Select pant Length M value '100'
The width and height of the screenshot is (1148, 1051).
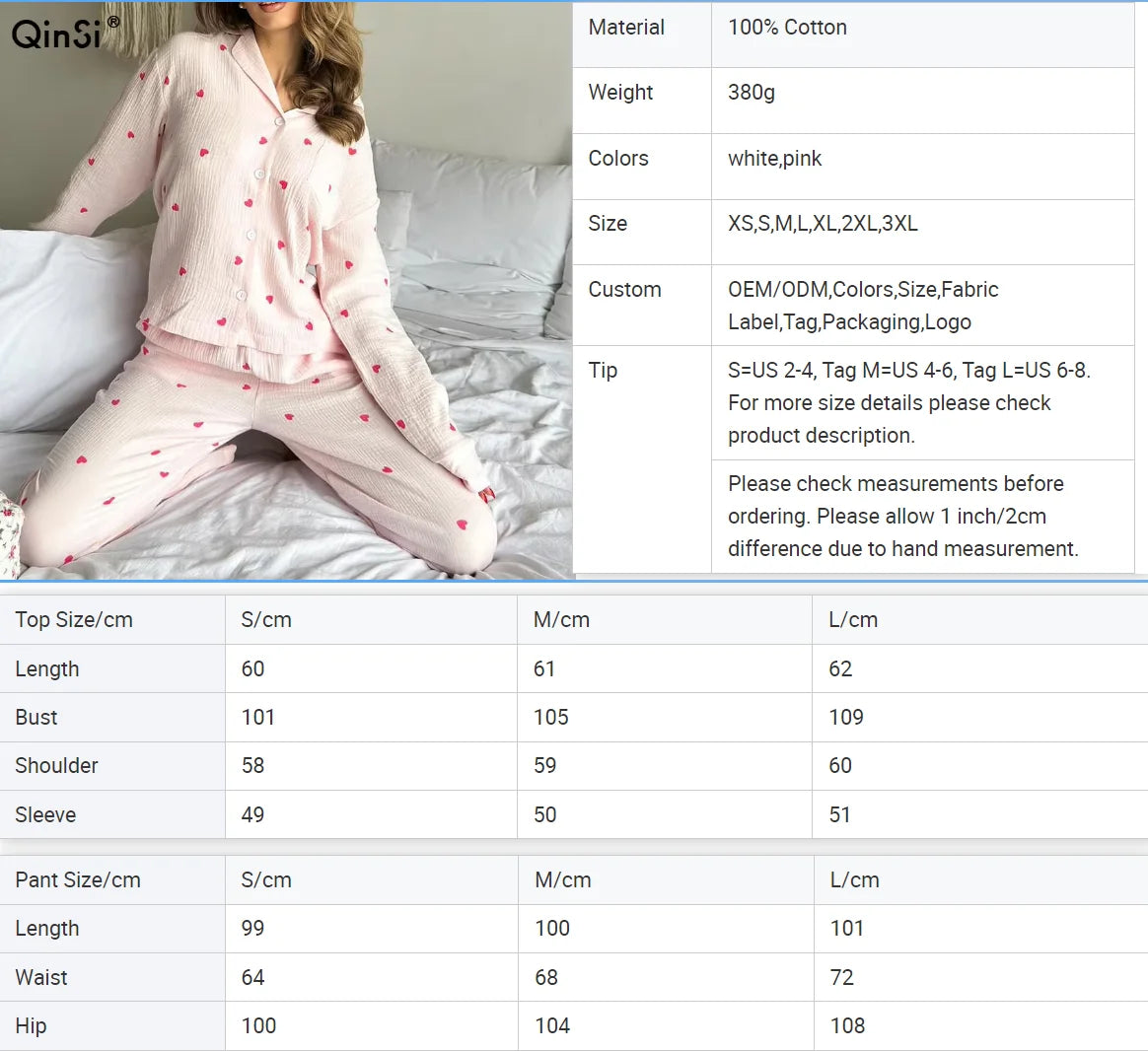point(552,928)
